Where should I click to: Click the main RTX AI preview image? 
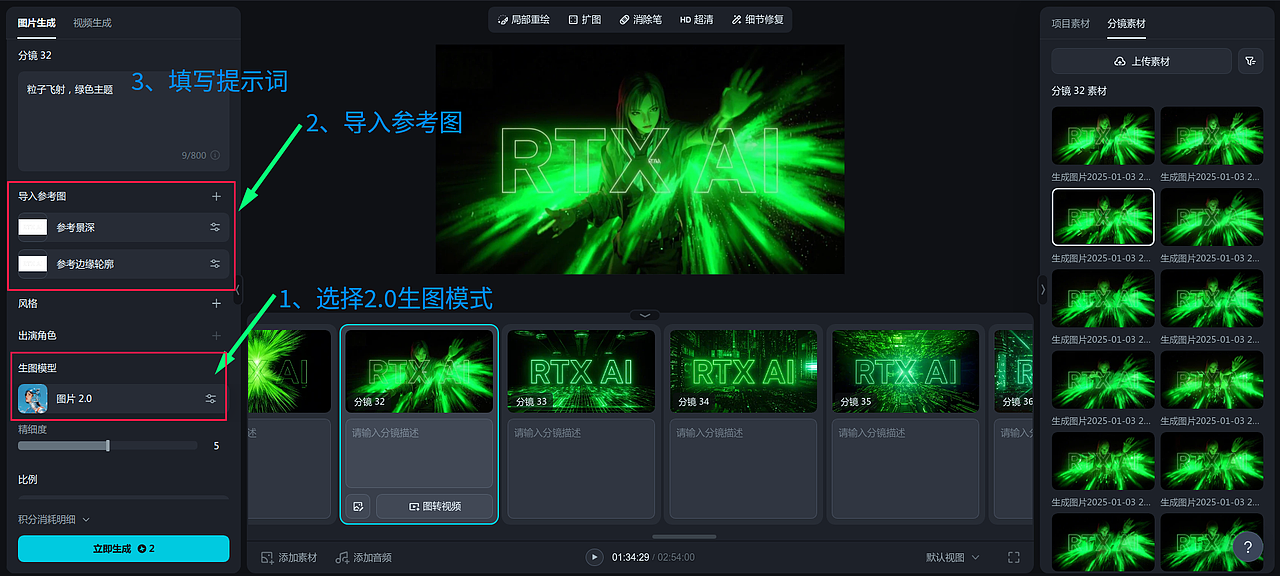pyautogui.click(x=640, y=159)
